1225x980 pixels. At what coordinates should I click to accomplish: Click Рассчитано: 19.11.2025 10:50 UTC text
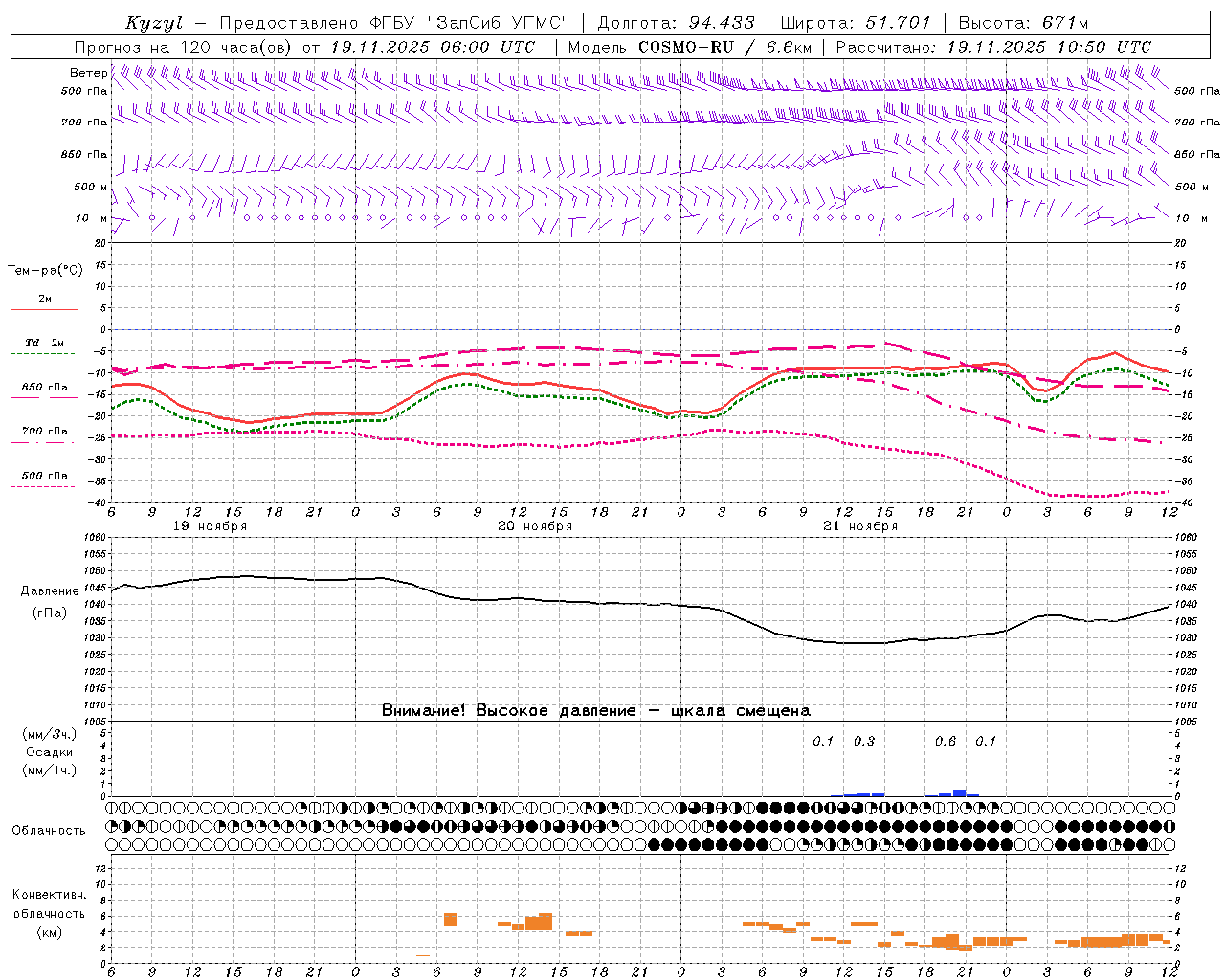993,47
